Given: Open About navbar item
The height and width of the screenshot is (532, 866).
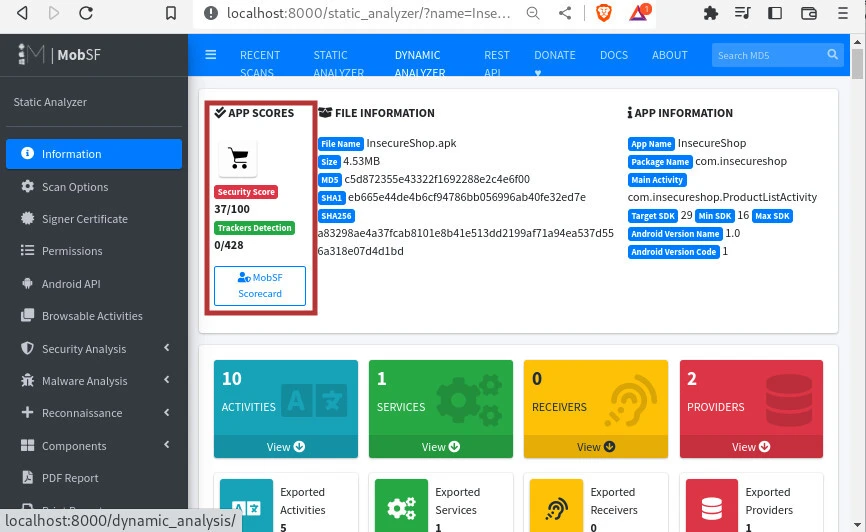Looking at the screenshot, I should click(669, 55).
